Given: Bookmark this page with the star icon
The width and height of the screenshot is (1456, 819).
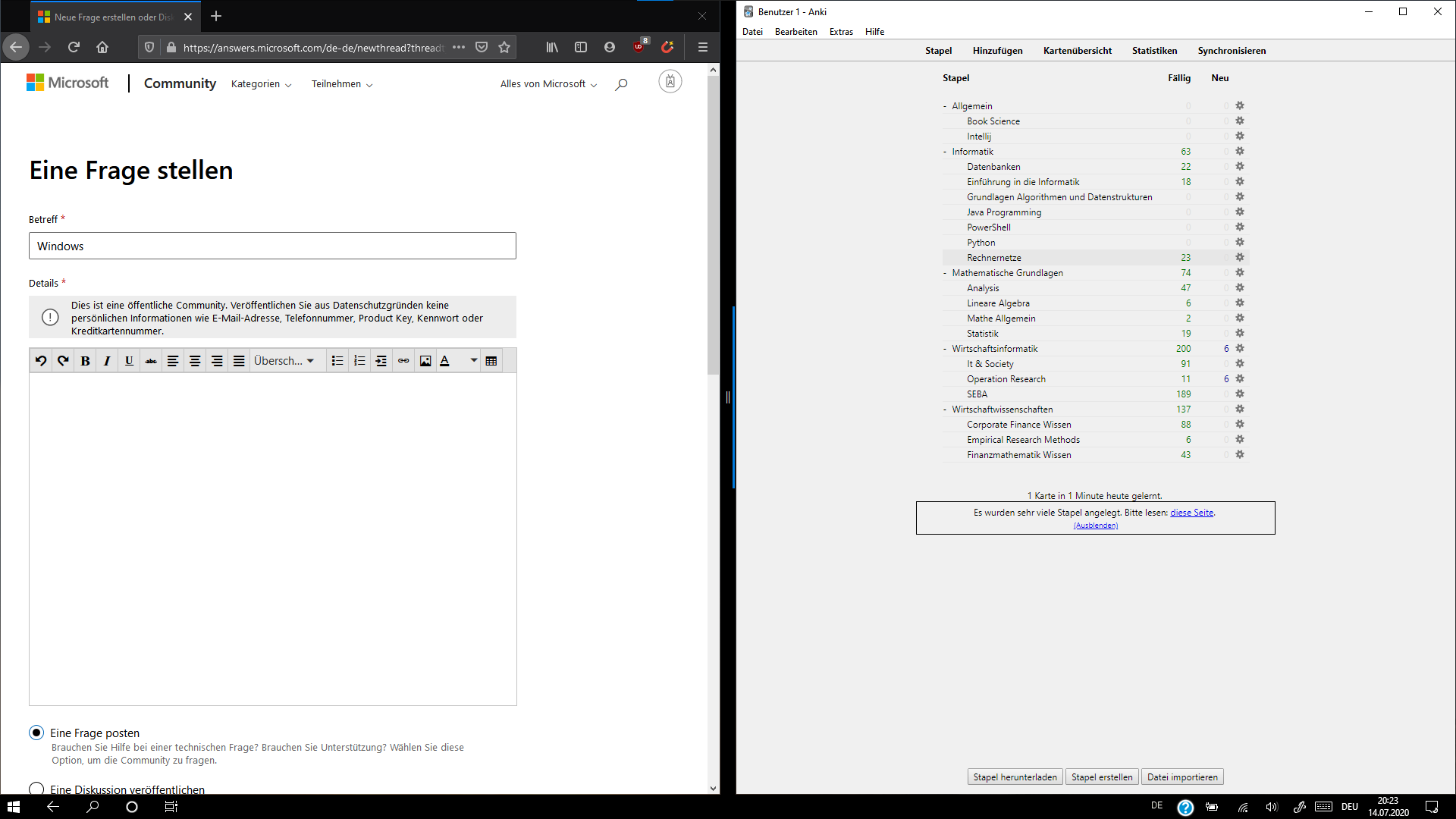Looking at the screenshot, I should (x=504, y=47).
